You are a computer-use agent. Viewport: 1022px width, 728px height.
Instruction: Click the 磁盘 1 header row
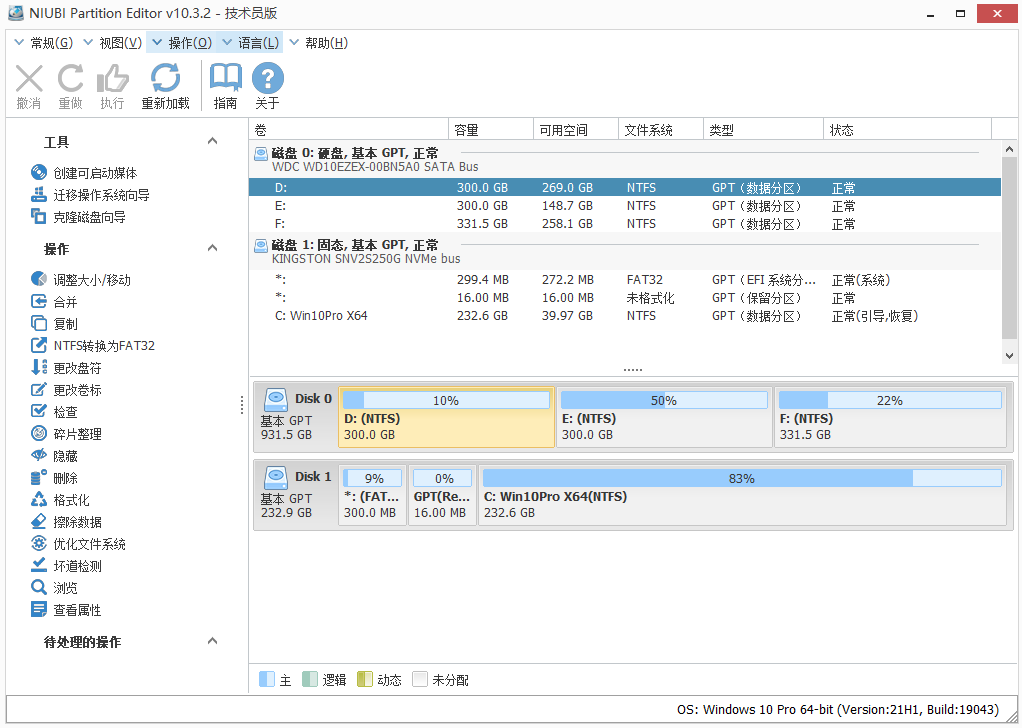coord(625,252)
